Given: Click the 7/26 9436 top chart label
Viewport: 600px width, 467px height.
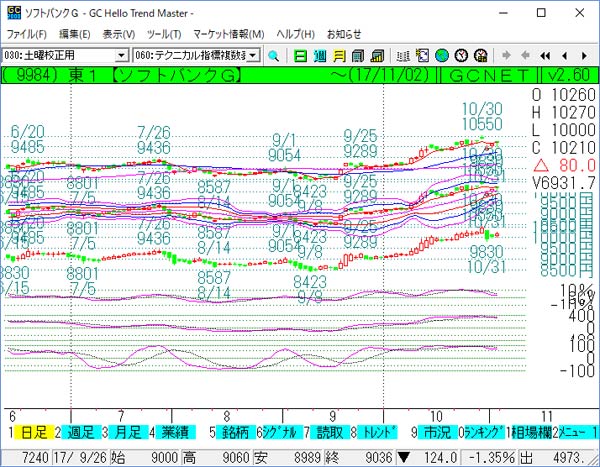Looking at the screenshot, I should pos(154,140).
